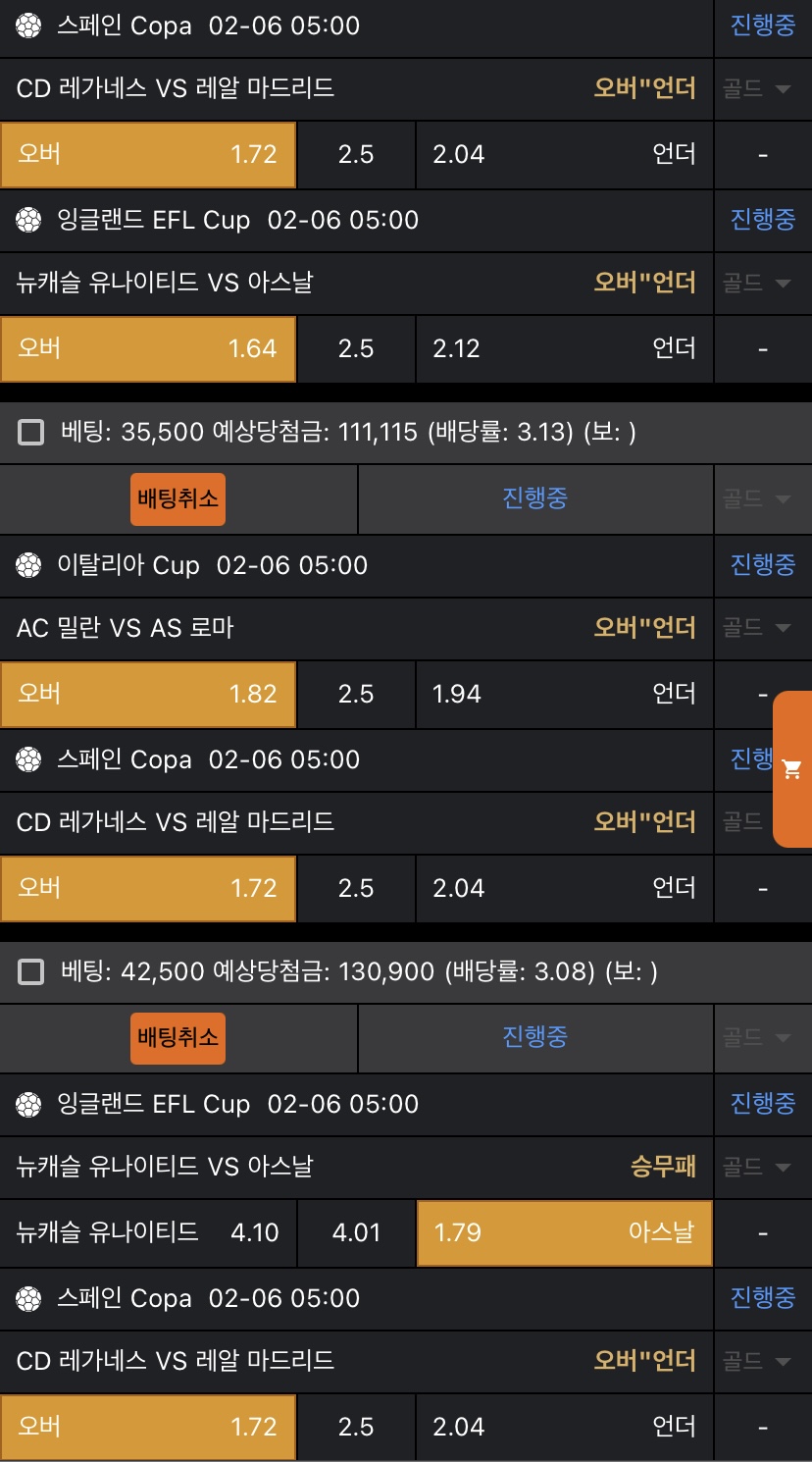
Task: Click ball icon of EFL Cup 오버언더 match
Action: pos(29,220)
